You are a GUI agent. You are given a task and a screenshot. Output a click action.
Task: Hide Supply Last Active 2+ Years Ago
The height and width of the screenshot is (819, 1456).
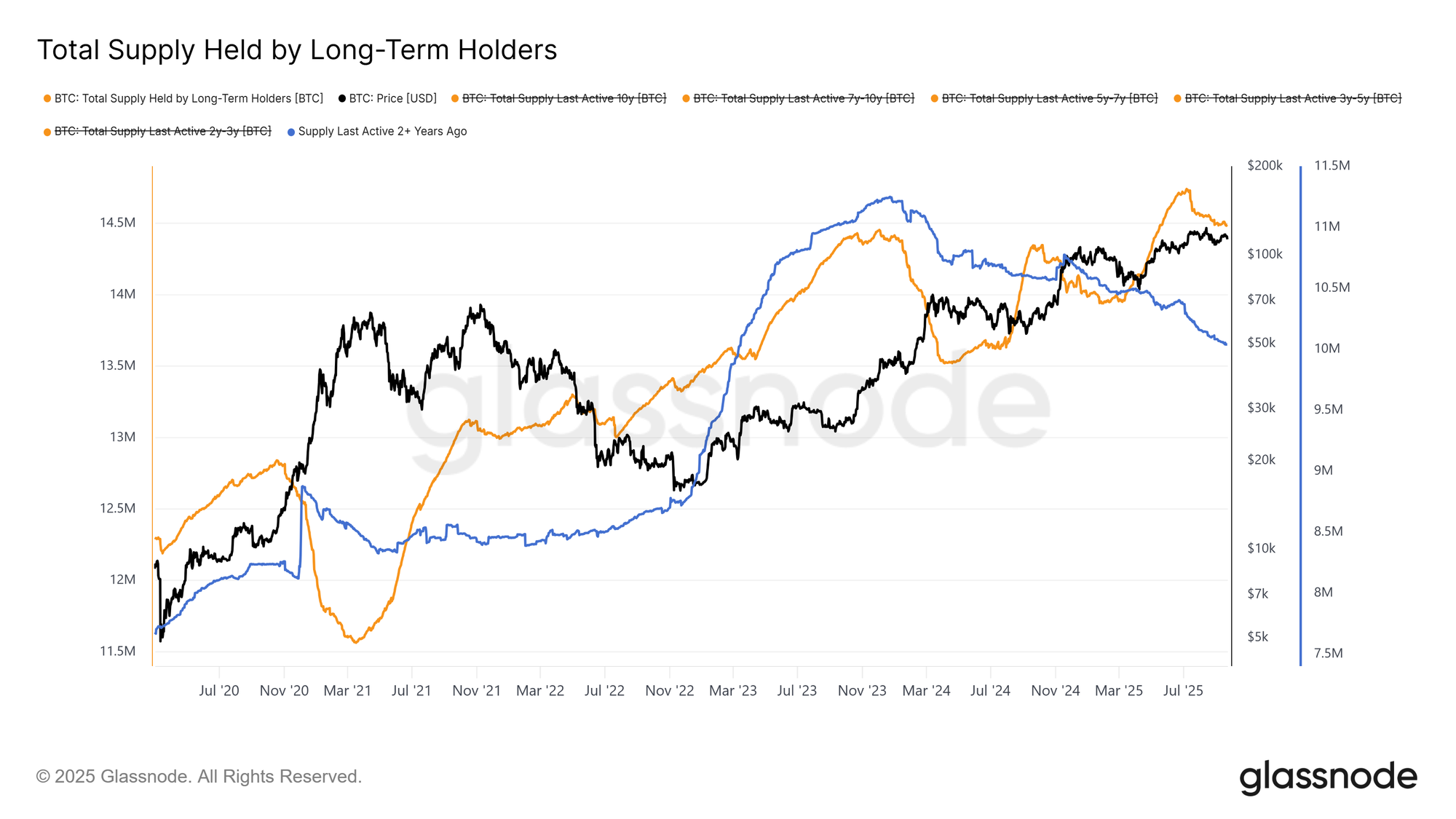[x=382, y=131]
